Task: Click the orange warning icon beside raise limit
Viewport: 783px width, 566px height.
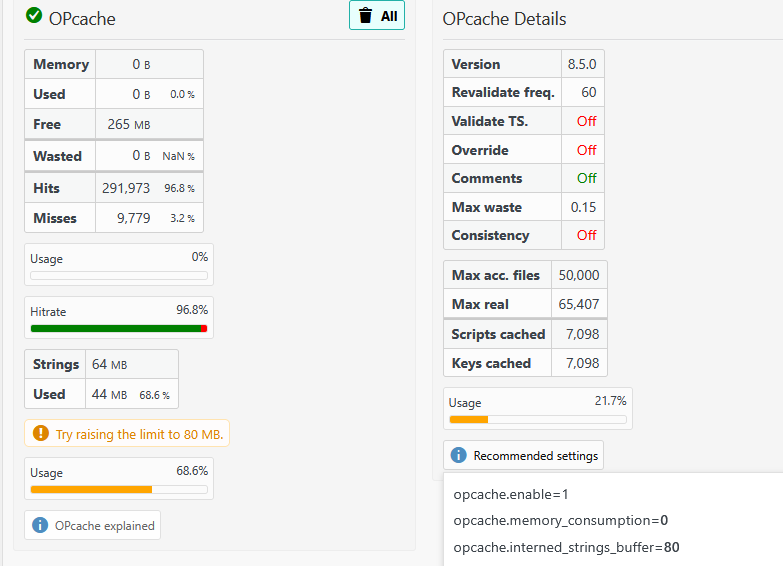Action: coord(41,433)
